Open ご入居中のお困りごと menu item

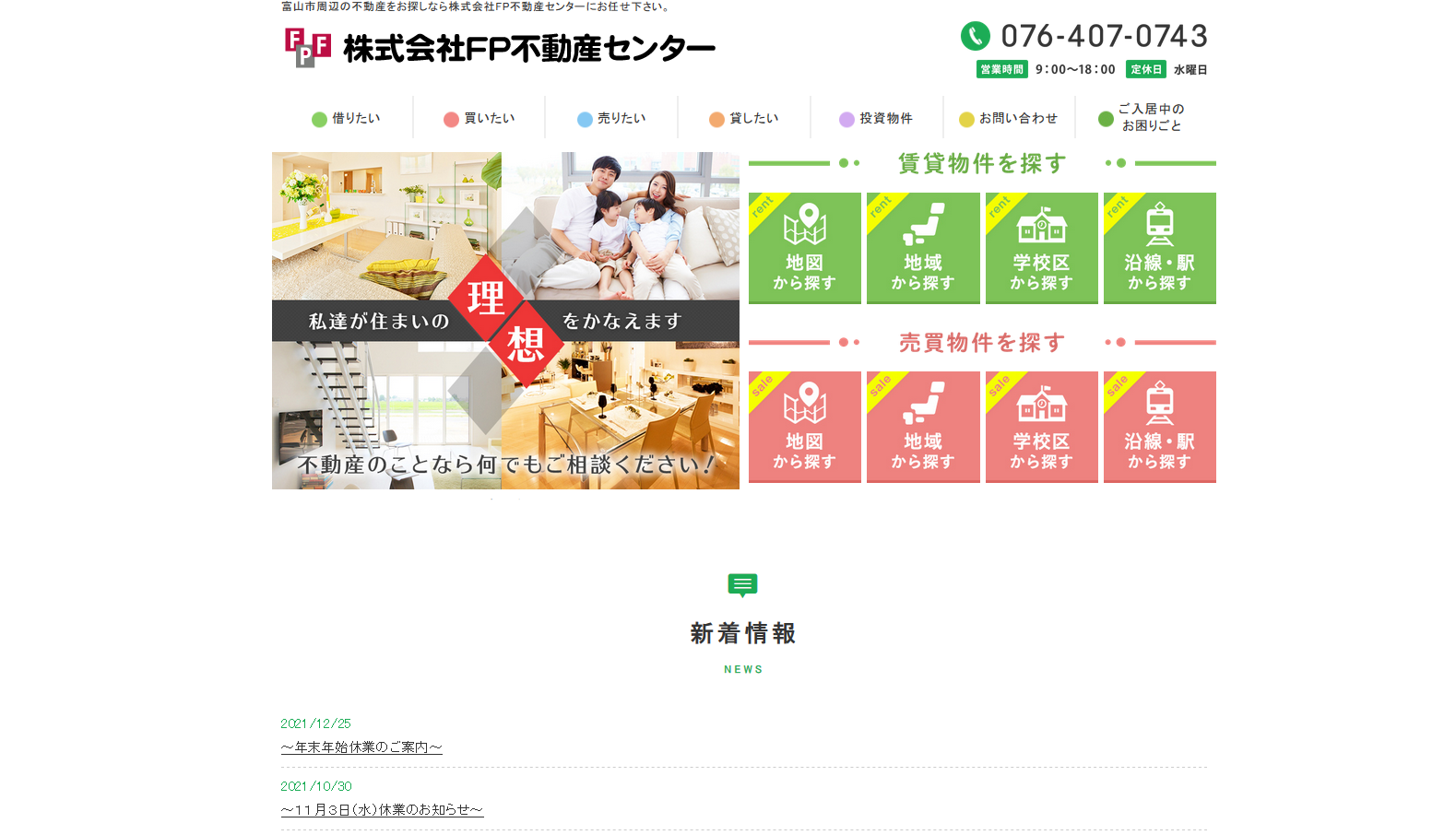click(1143, 117)
